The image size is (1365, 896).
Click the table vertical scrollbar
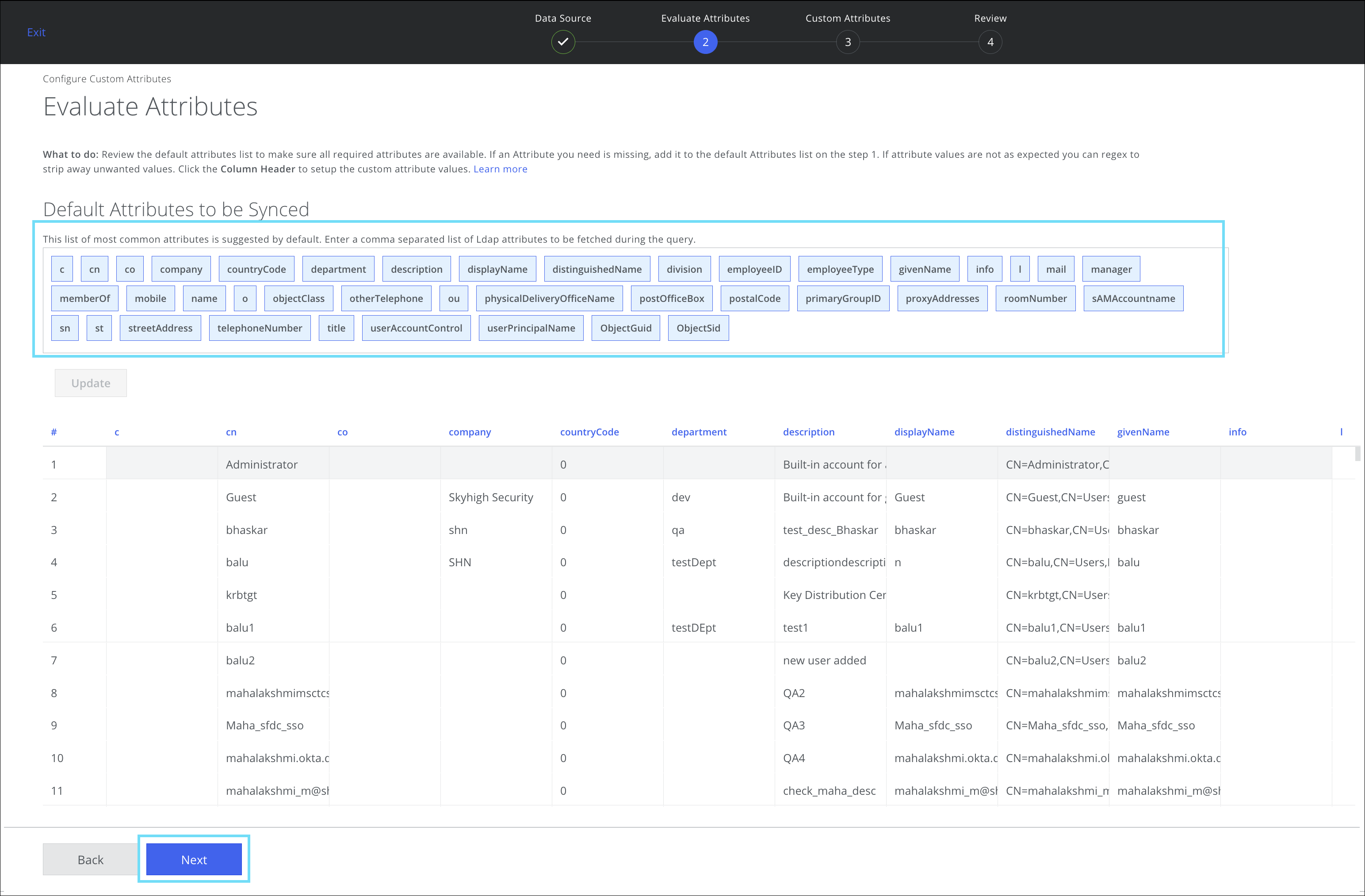1357,454
